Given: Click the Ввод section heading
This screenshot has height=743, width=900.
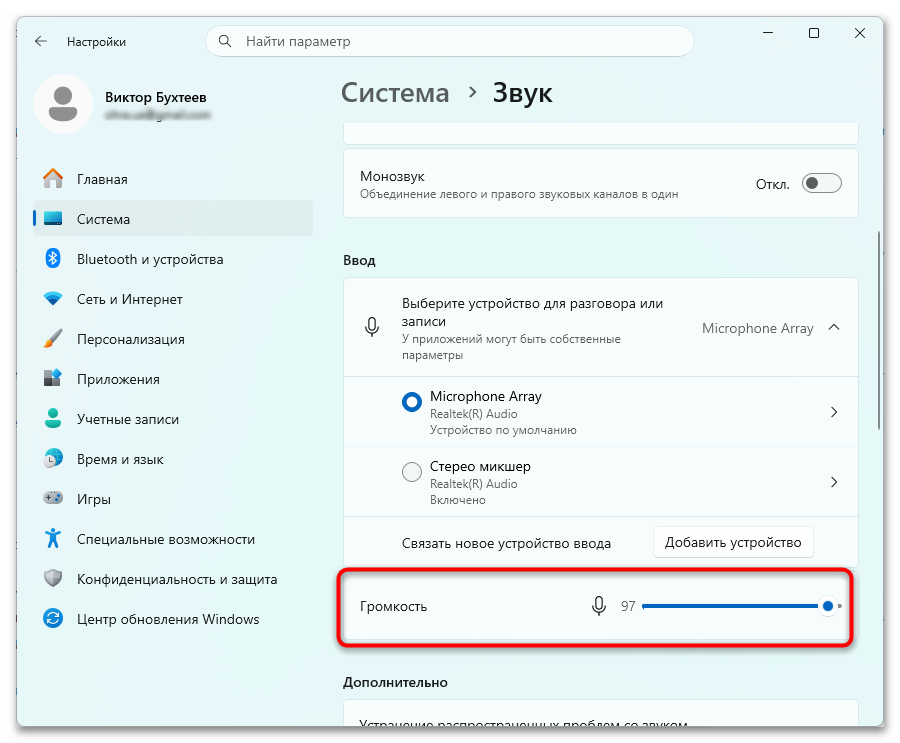Looking at the screenshot, I should click(359, 260).
